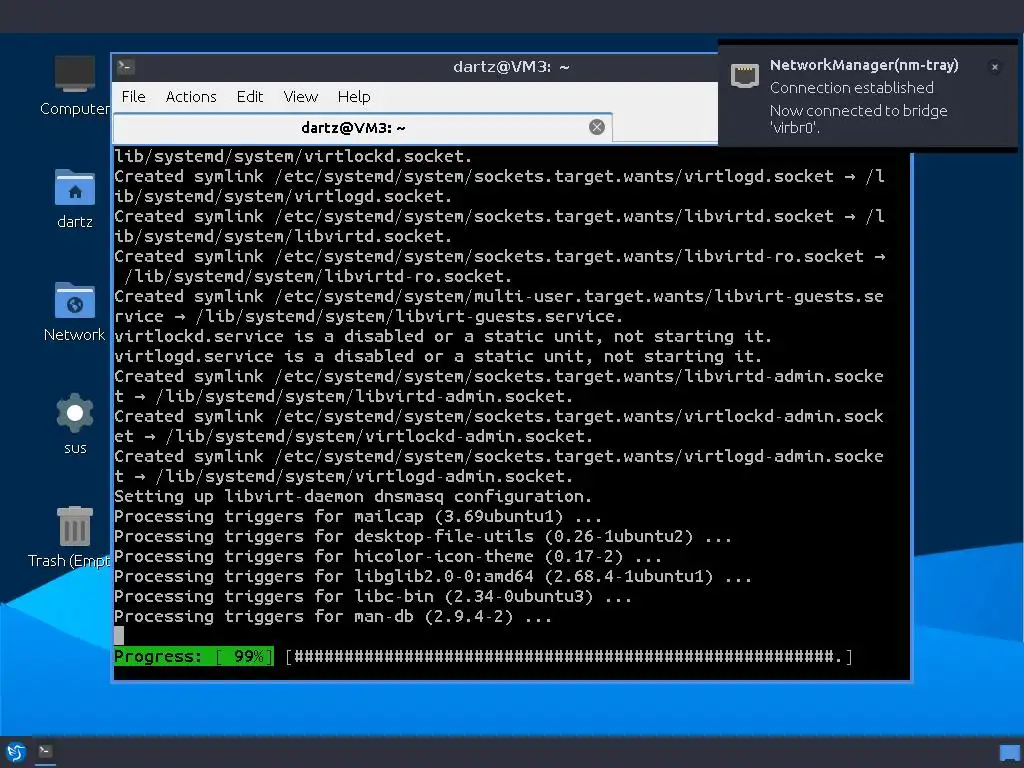Screen dimensions: 1024x768
Task: Click the terminal cursor block
Action: pyautogui.click(x=119, y=635)
